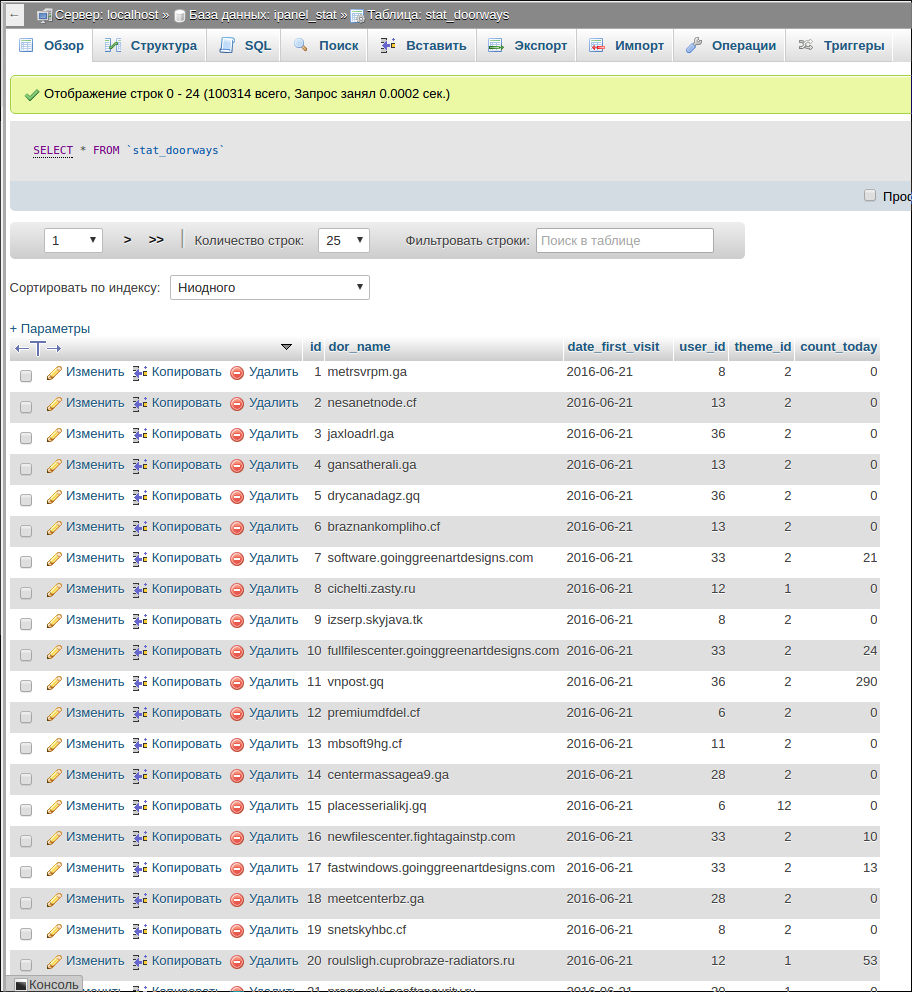Expand the + Параметры options section
This screenshot has height=992, width=912.
click(x=50, y=328)
